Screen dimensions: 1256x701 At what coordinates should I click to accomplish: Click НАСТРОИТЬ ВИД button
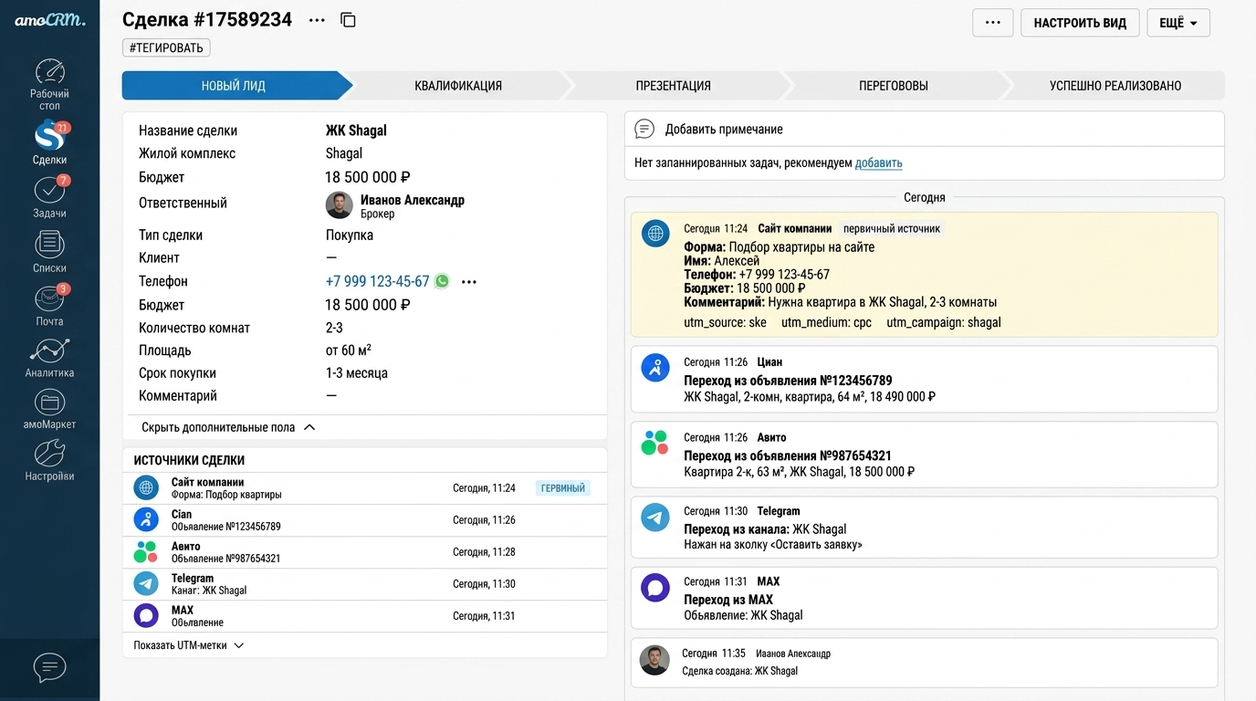point(1080,23)
